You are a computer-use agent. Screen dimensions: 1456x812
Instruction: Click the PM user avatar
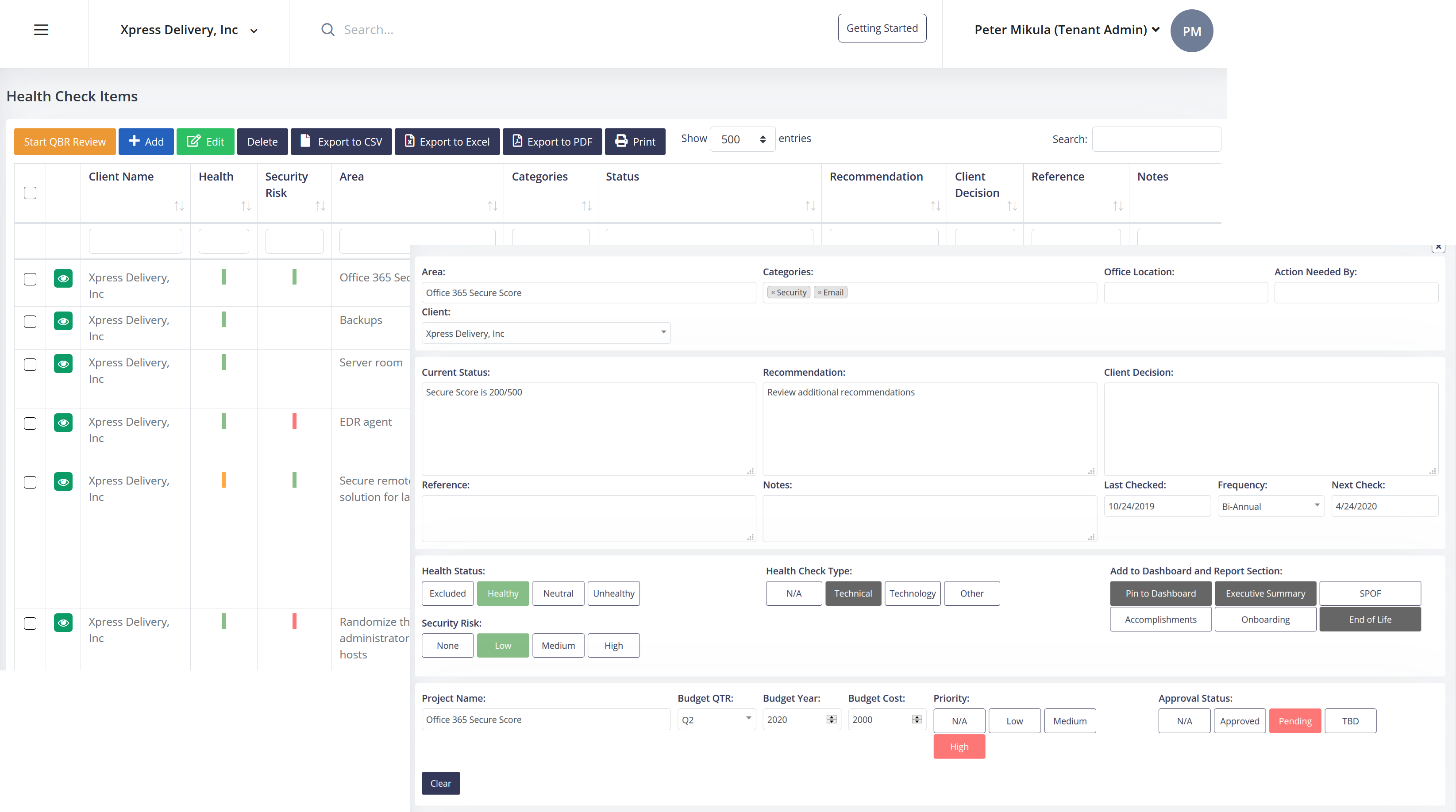click(1191, 31)
